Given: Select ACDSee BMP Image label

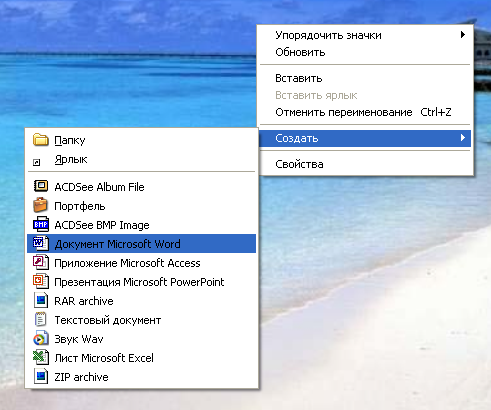Looking at the screenshot, I should point(102,225).
